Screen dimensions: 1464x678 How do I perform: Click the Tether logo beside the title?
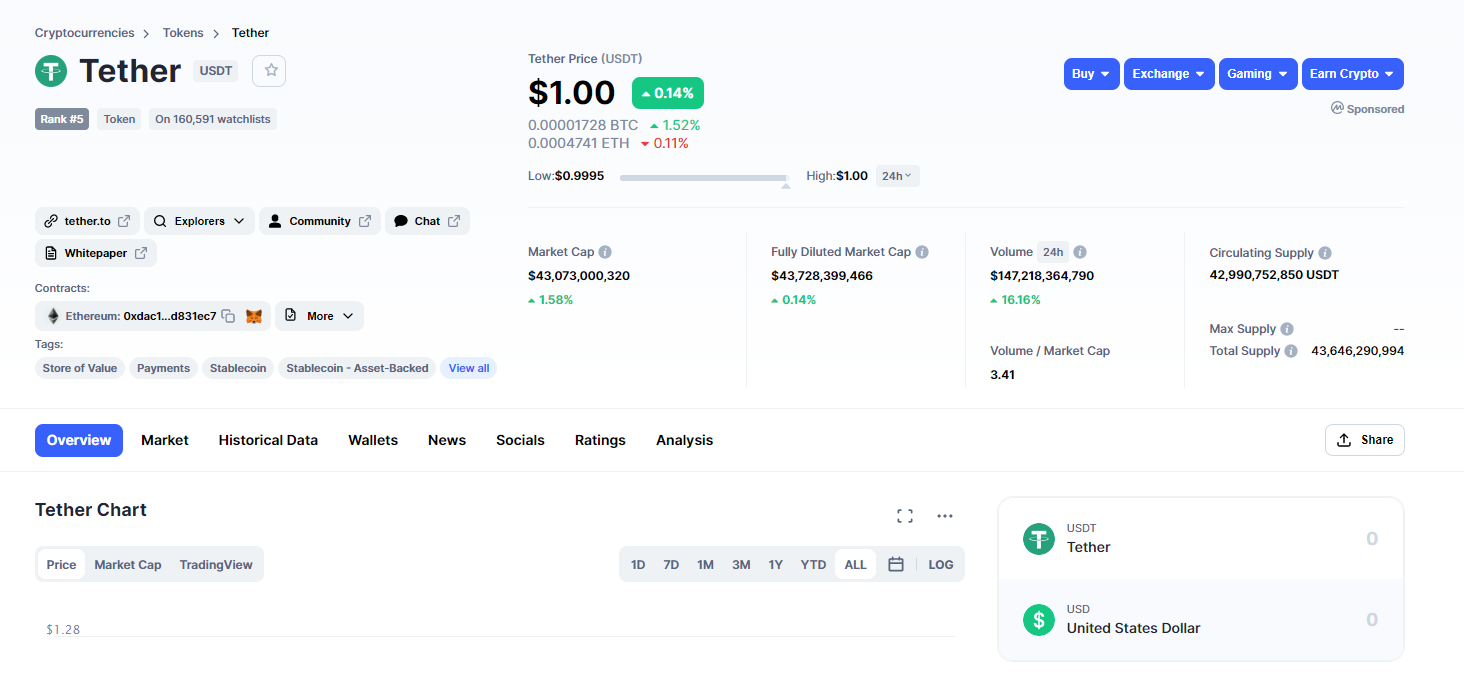tap(51, 71)
